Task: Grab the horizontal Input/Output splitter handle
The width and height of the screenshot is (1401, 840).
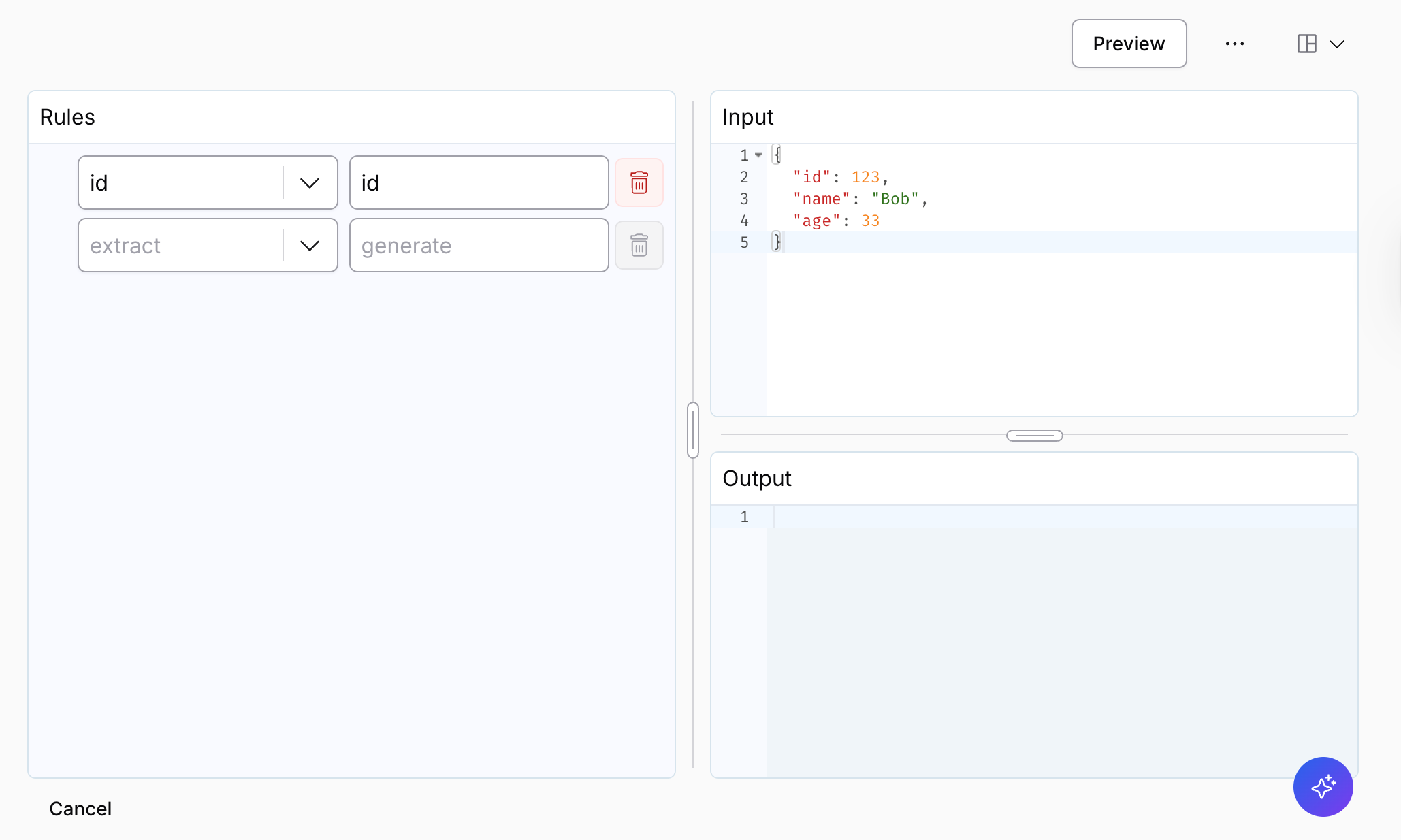Action: pos(1034,436)
